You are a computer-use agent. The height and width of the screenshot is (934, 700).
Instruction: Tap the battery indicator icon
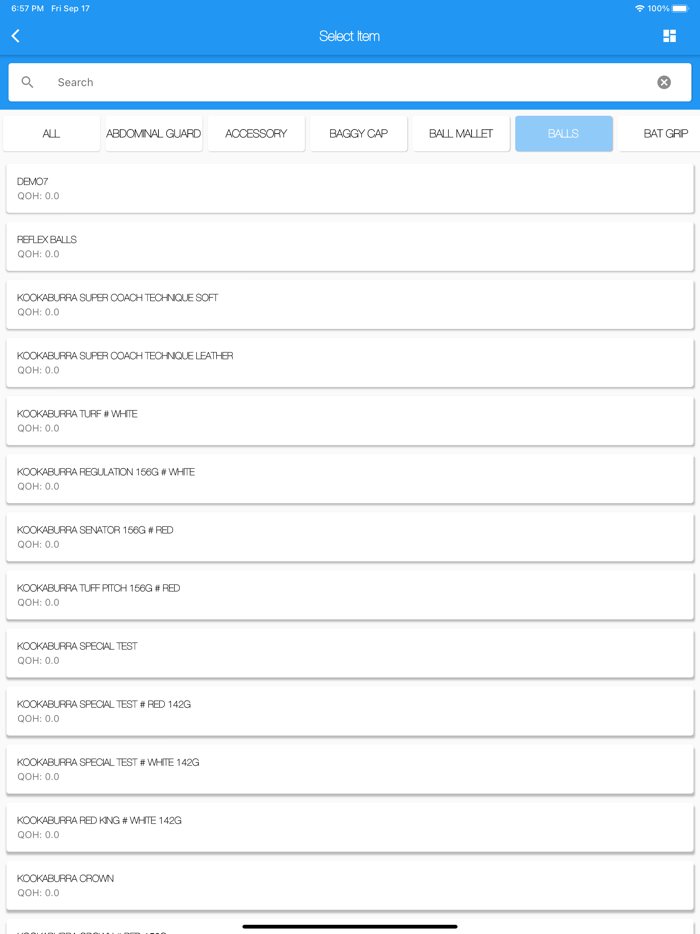(x=680, y=8)
